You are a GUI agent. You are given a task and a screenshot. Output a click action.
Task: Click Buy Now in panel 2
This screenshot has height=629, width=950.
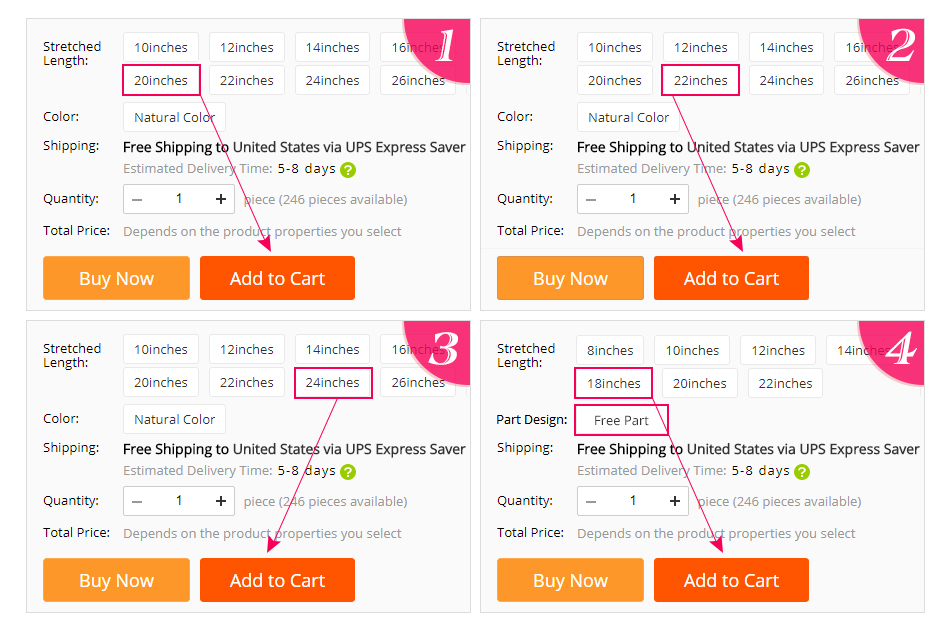[570, 278]
